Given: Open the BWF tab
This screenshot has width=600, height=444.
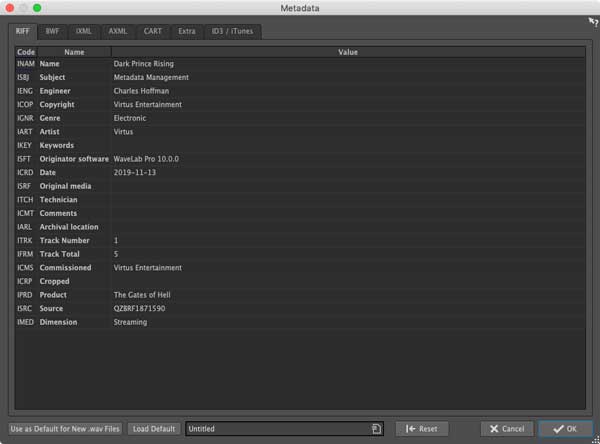Looking at the screenshot, I should [x=52, y=31].
